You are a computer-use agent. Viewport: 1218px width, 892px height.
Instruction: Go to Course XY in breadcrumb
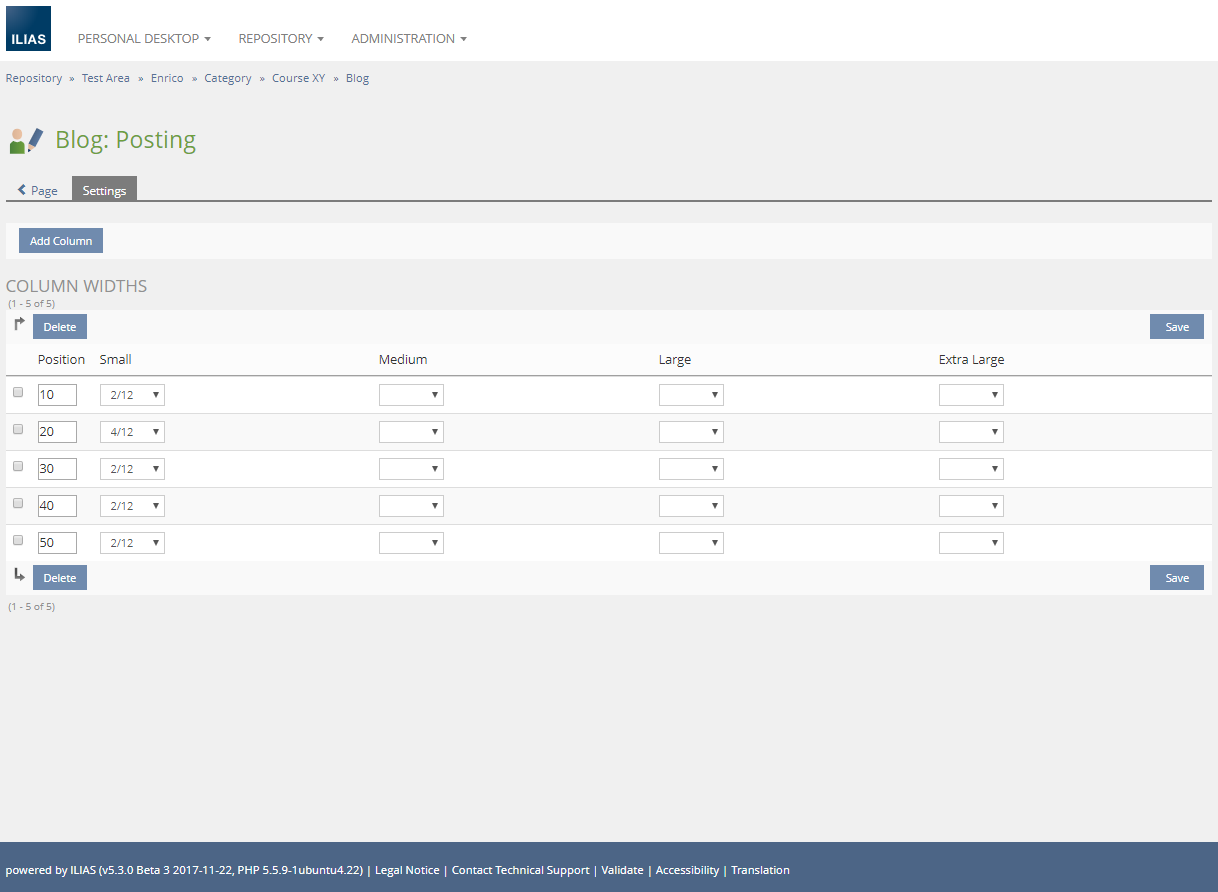click(298, 78)
